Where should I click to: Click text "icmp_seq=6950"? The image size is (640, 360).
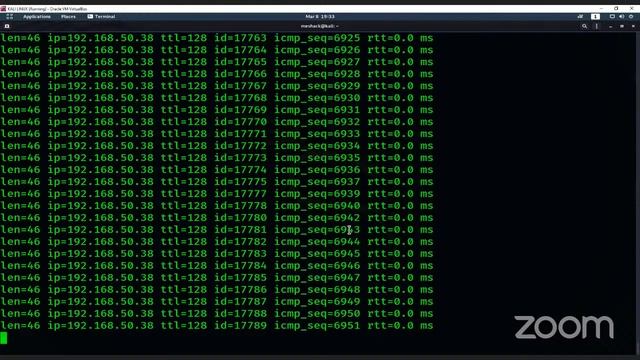[x=317, y=314]
